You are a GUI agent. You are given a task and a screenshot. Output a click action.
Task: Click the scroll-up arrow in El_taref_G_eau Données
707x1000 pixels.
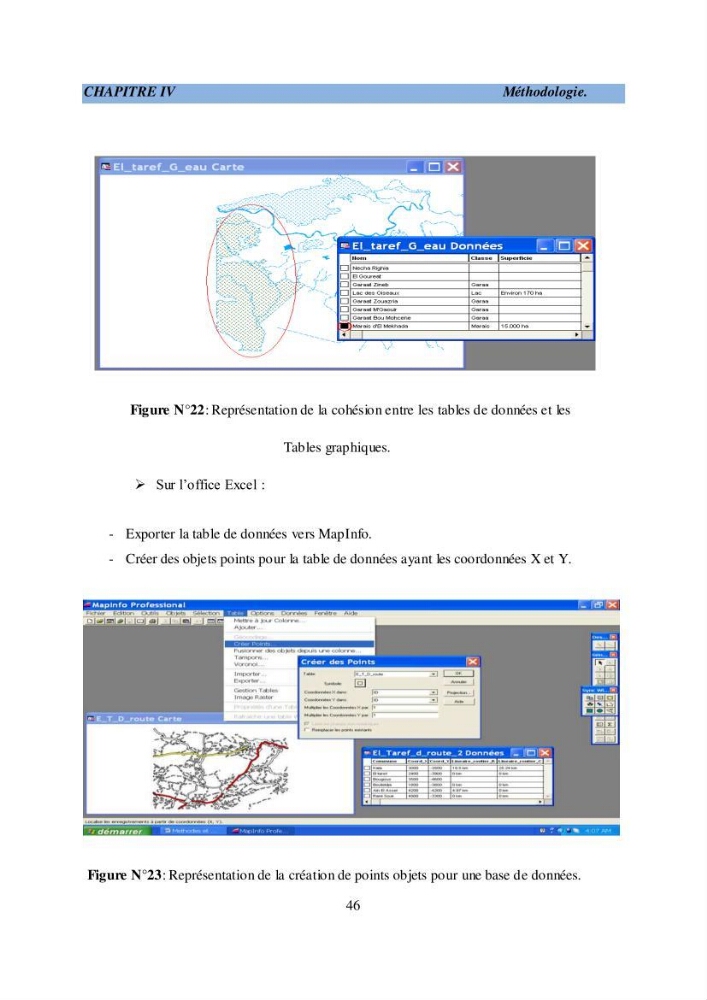click(x=587, y=258)
